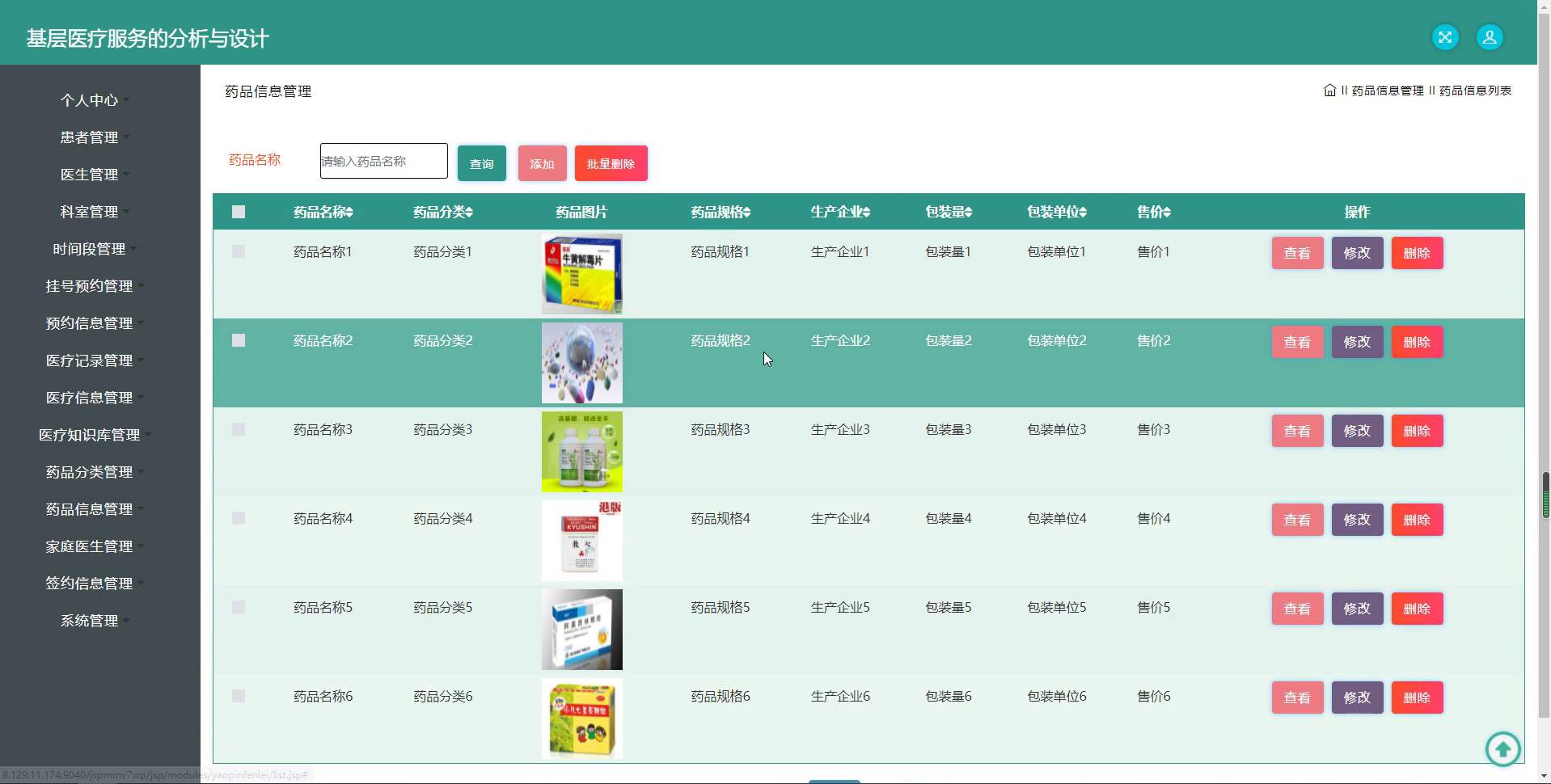The width and height of the screenshot is (1551, 784).
Task: Expand the 患者管理 sidebar menu
Action: pyautogui.click(x=95, y=137)
